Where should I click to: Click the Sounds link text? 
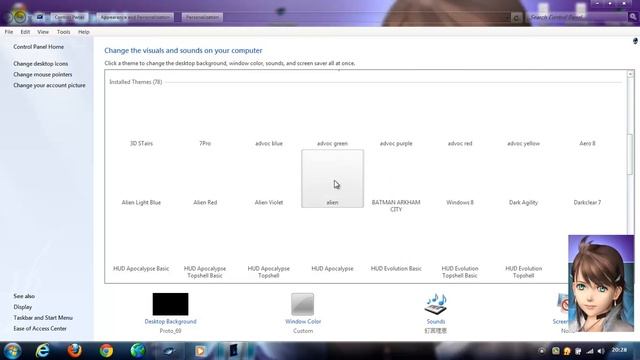(x=436, y=322)
